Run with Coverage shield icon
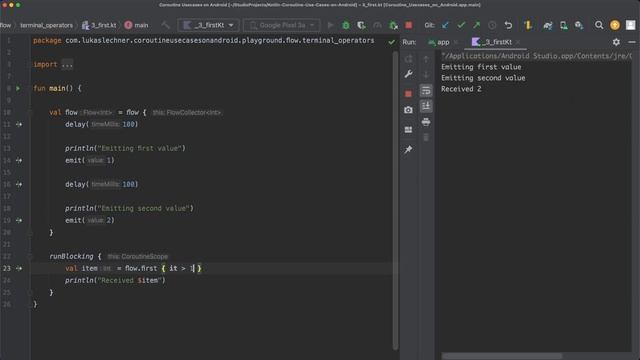Image resolution: width=640 pixels, height=360 pixels. tap(361, 25)
